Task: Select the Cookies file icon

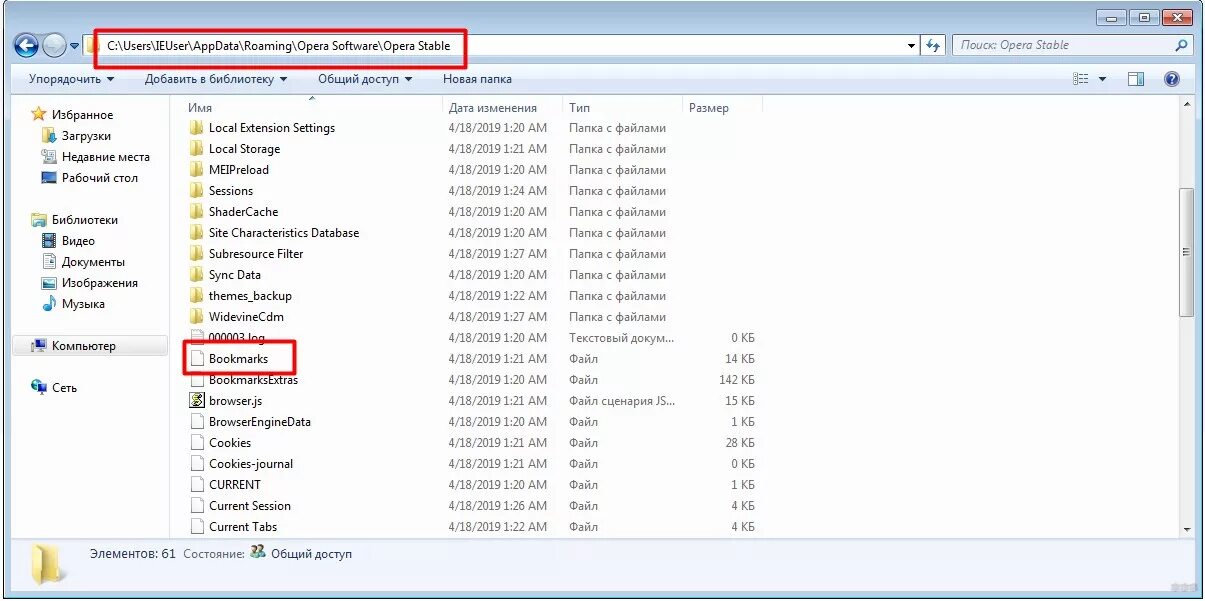Action: point(196,443)
